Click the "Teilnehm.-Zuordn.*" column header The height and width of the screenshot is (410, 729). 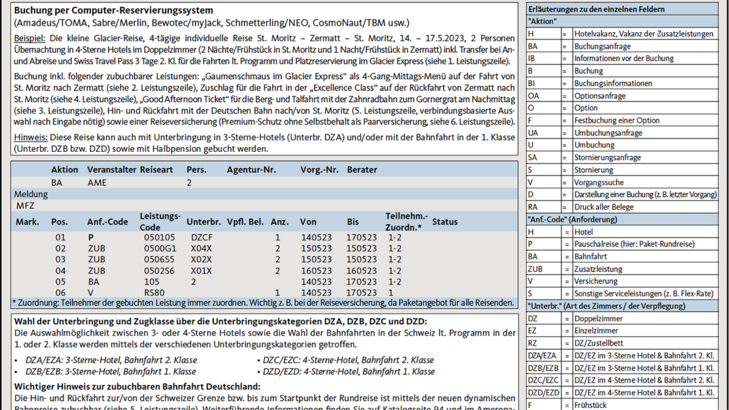pyautogui.click(x=406, y=222)
